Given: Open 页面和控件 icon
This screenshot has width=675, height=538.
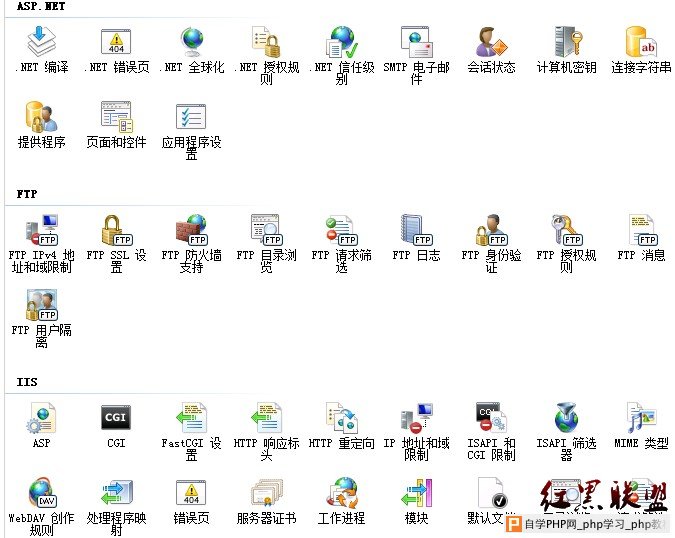Looking at the screenshot, I should coord(116,116).
